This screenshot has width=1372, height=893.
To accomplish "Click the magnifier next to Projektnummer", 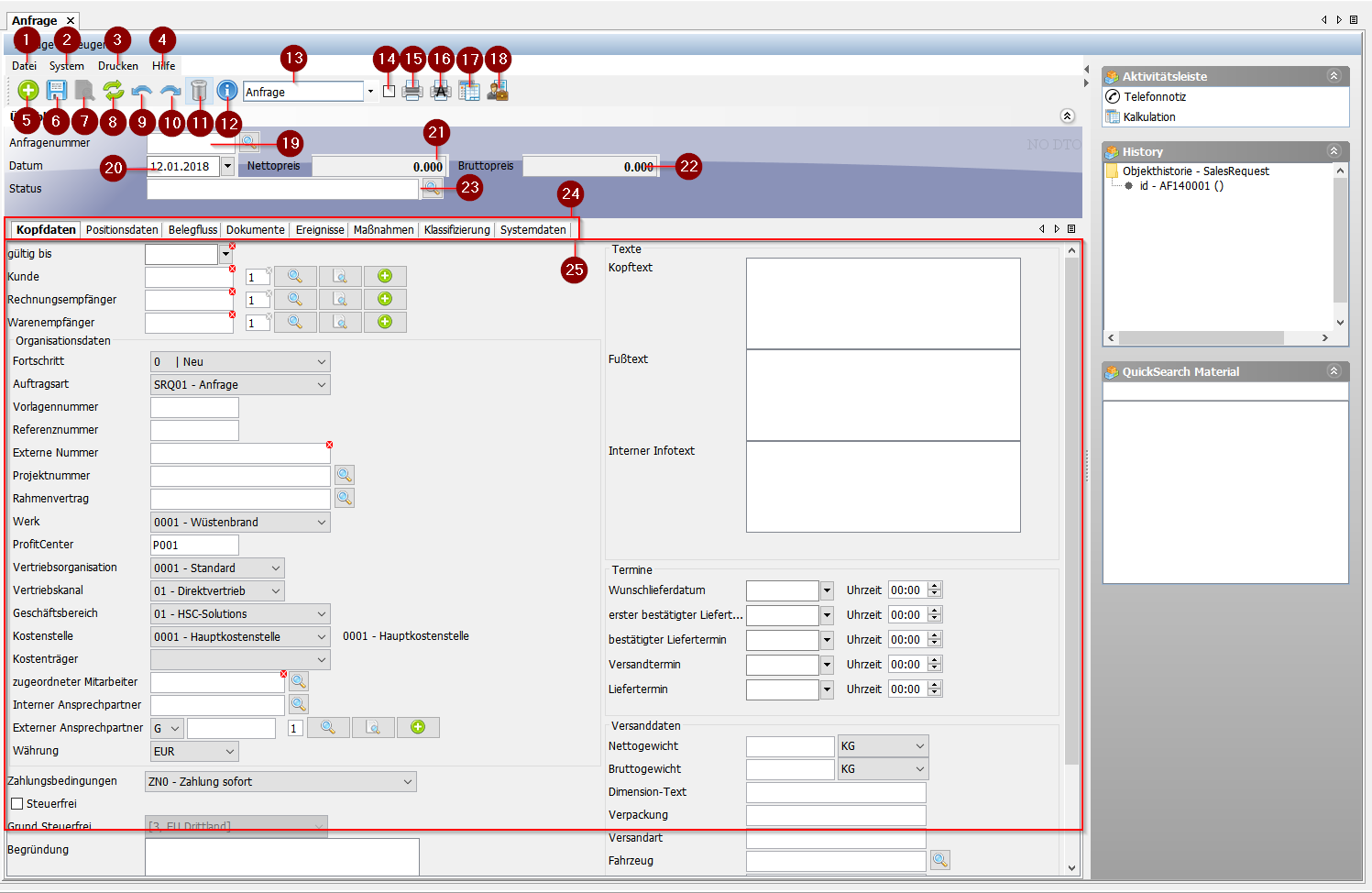I will [x=344, y=475].
